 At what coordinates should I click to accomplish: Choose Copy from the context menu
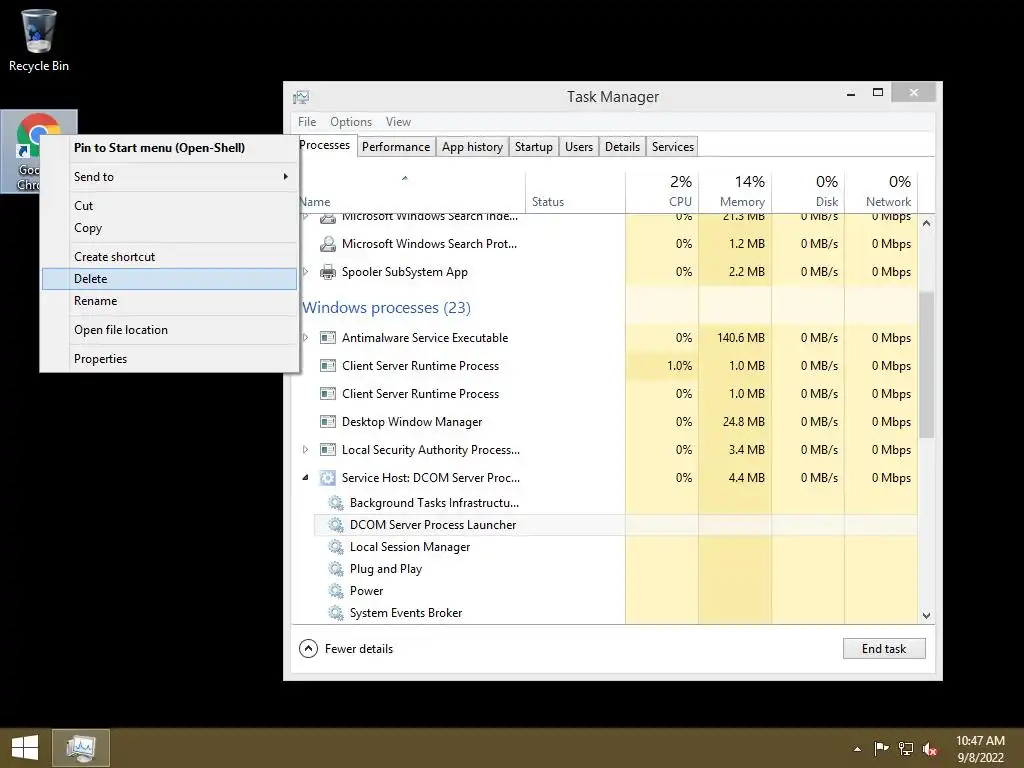click(169, 228)
